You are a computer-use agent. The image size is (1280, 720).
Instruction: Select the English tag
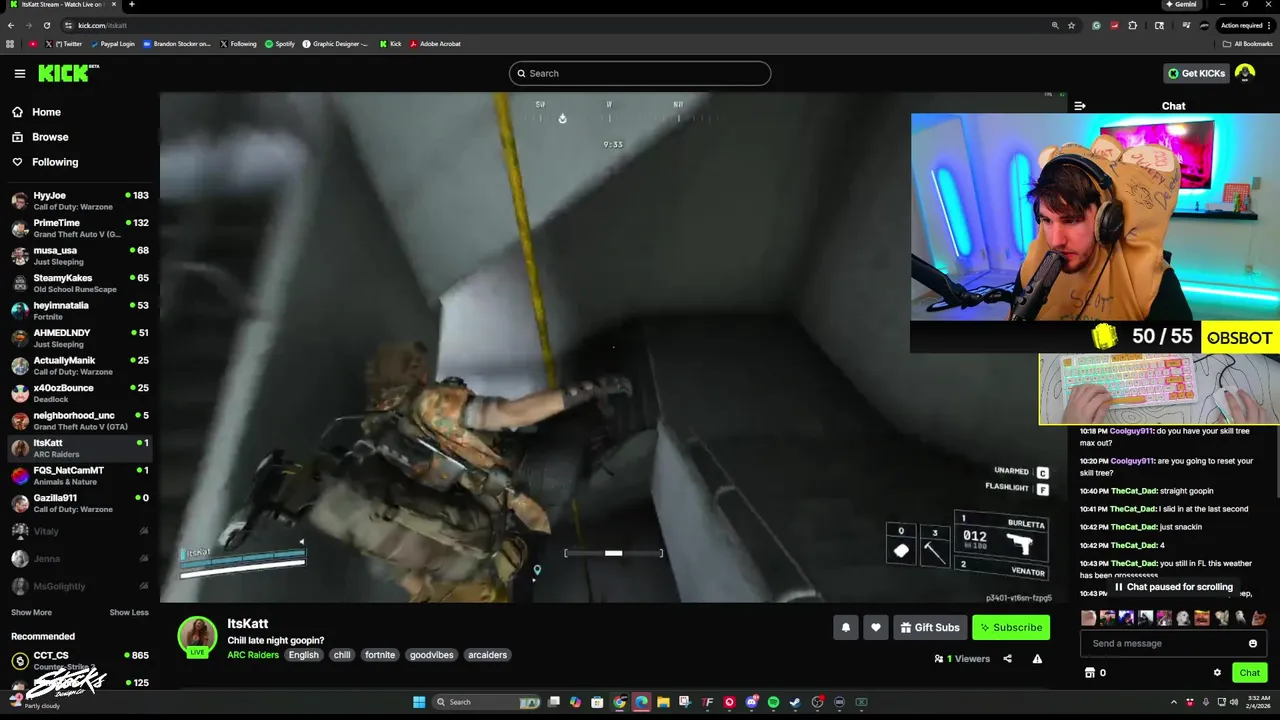coord(303,655)
